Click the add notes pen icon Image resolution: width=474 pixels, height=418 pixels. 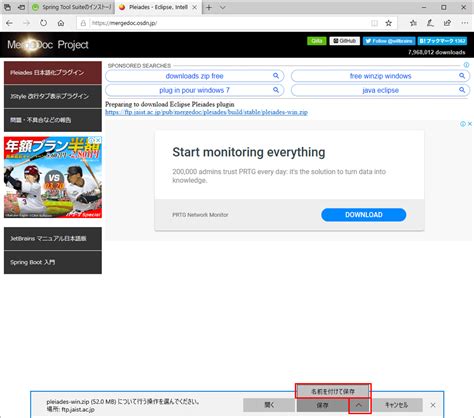[x=430, y=23]
